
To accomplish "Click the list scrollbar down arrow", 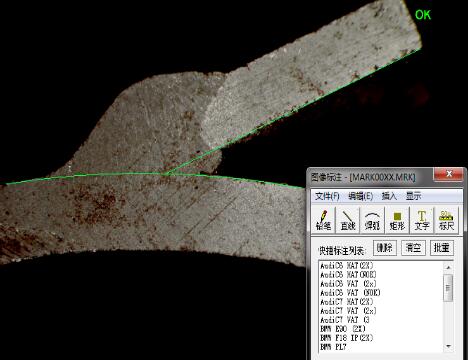I will pyautogui.click(x=448, y=346).
